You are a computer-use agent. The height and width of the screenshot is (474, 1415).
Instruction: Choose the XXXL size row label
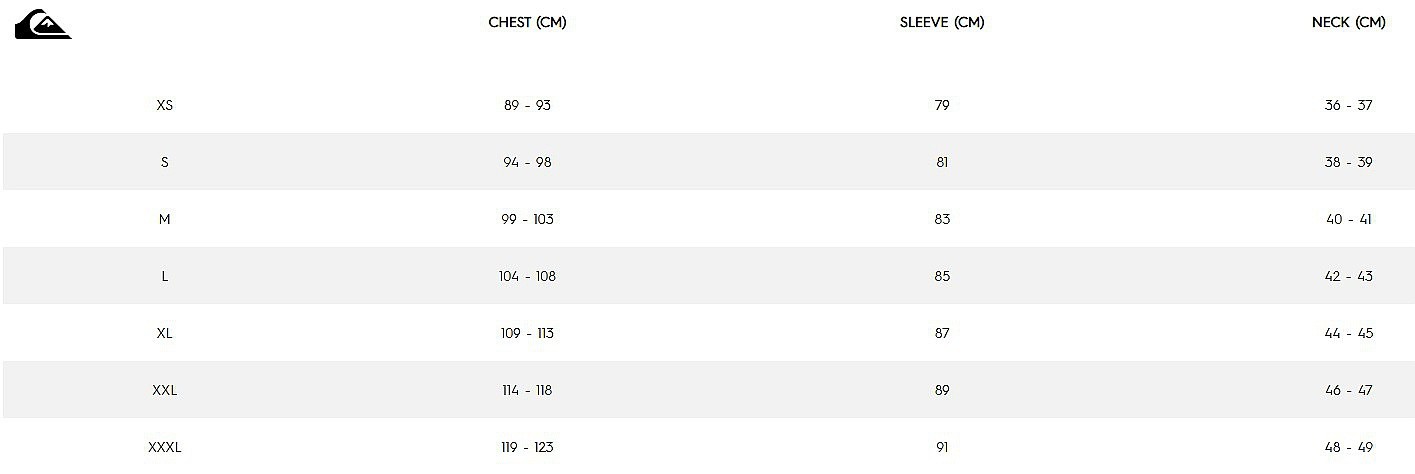pos(165,447)
